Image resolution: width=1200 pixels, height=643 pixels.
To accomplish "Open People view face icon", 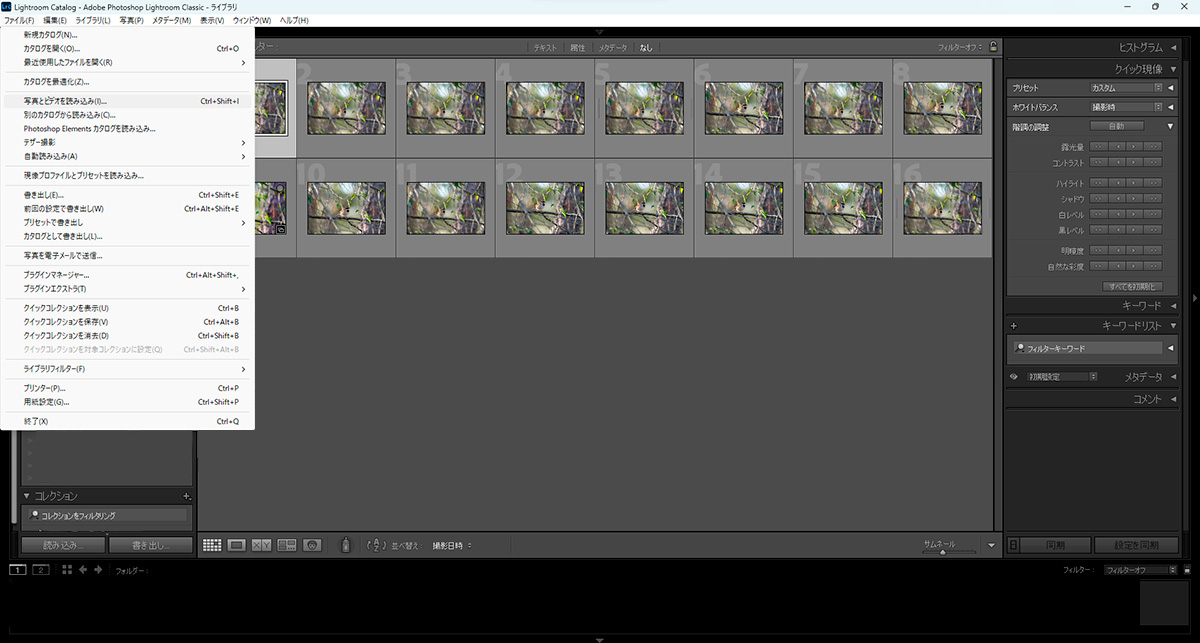I will [312, 545].
